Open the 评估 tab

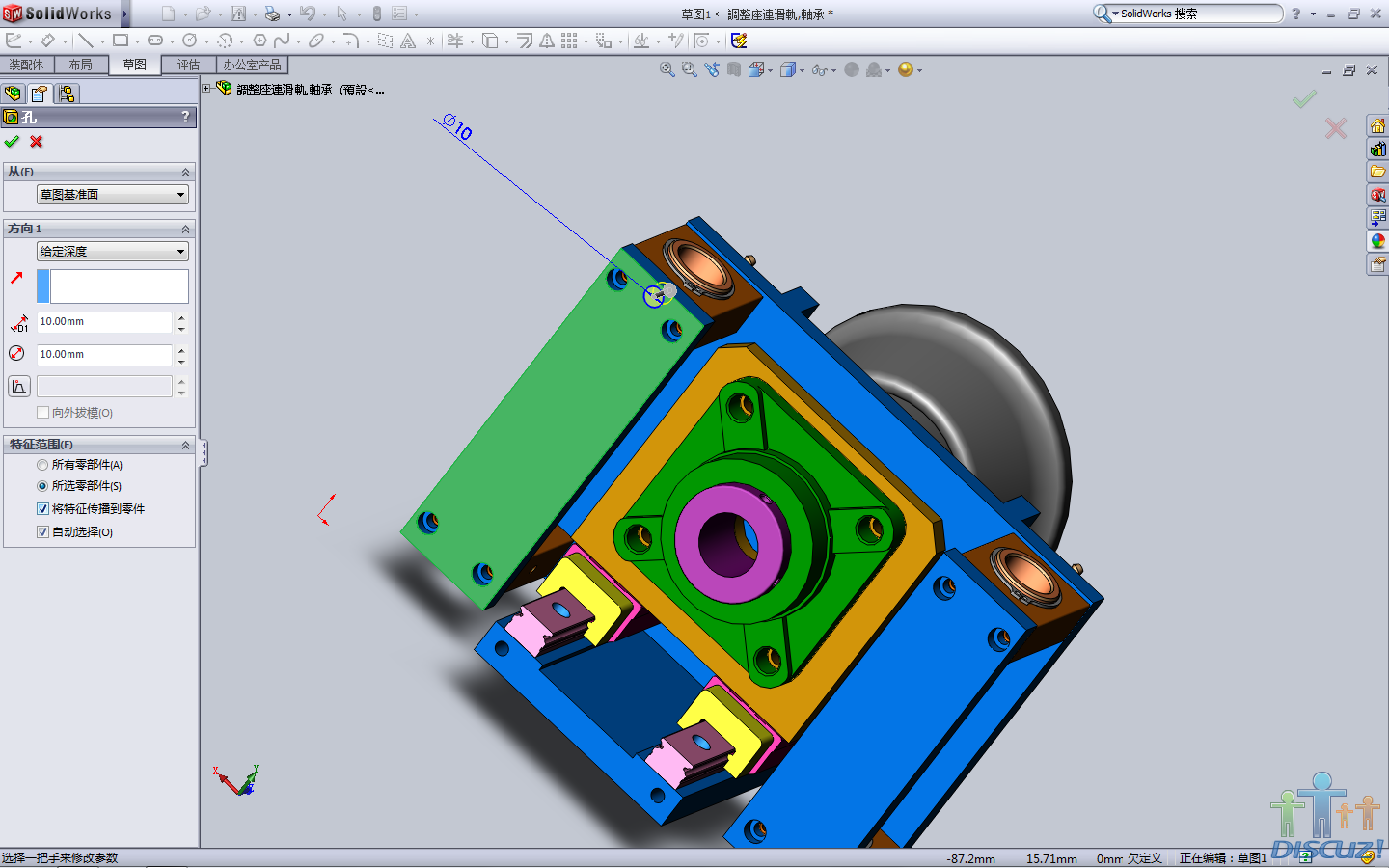[x=188, y=65]
